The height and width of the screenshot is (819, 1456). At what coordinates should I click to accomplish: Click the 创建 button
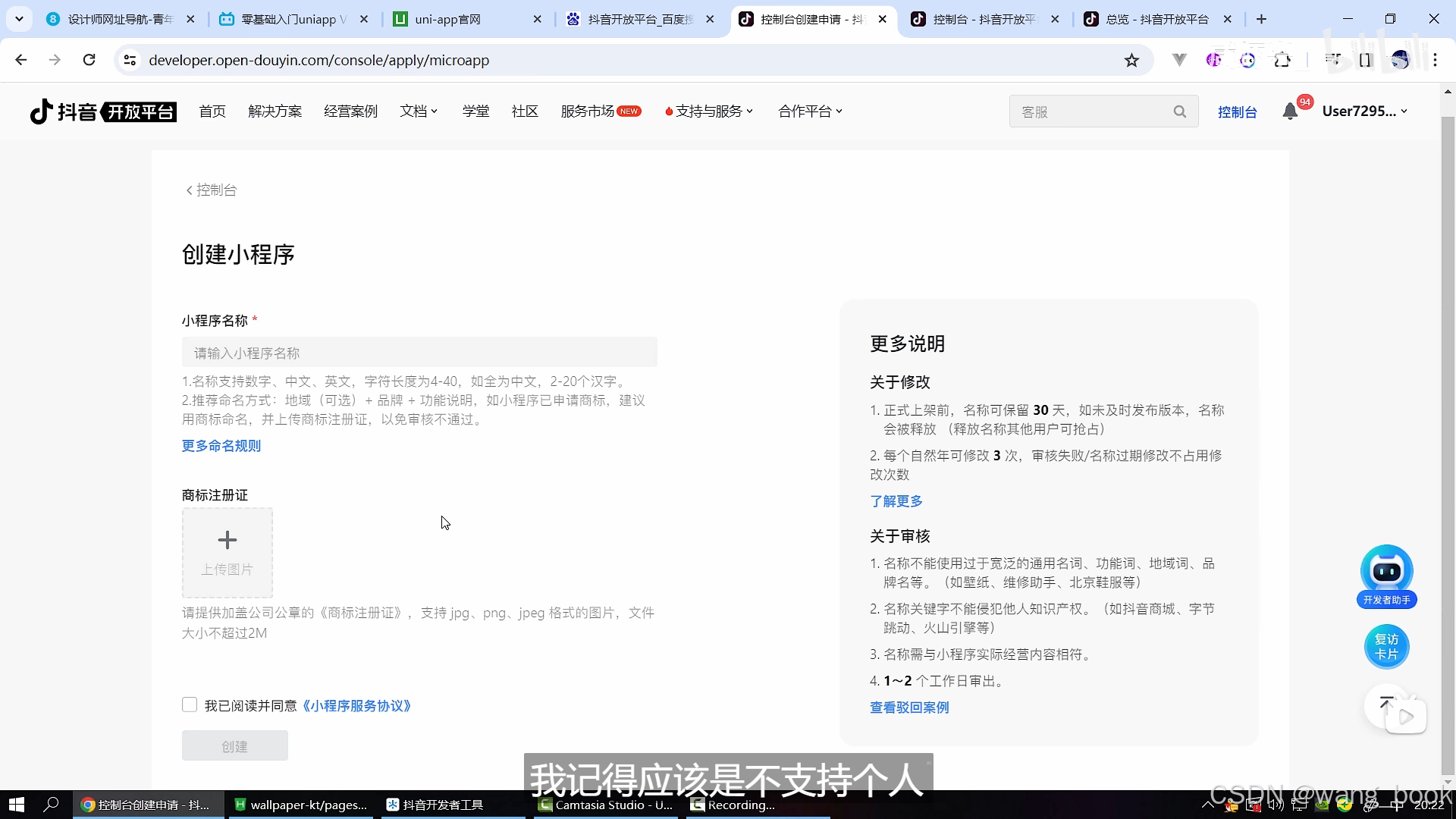tap(235, 745)
